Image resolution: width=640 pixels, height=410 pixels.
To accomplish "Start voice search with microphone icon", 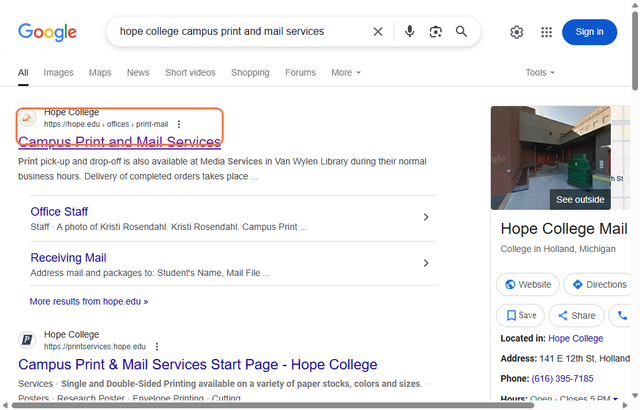I will pos(409,31).
